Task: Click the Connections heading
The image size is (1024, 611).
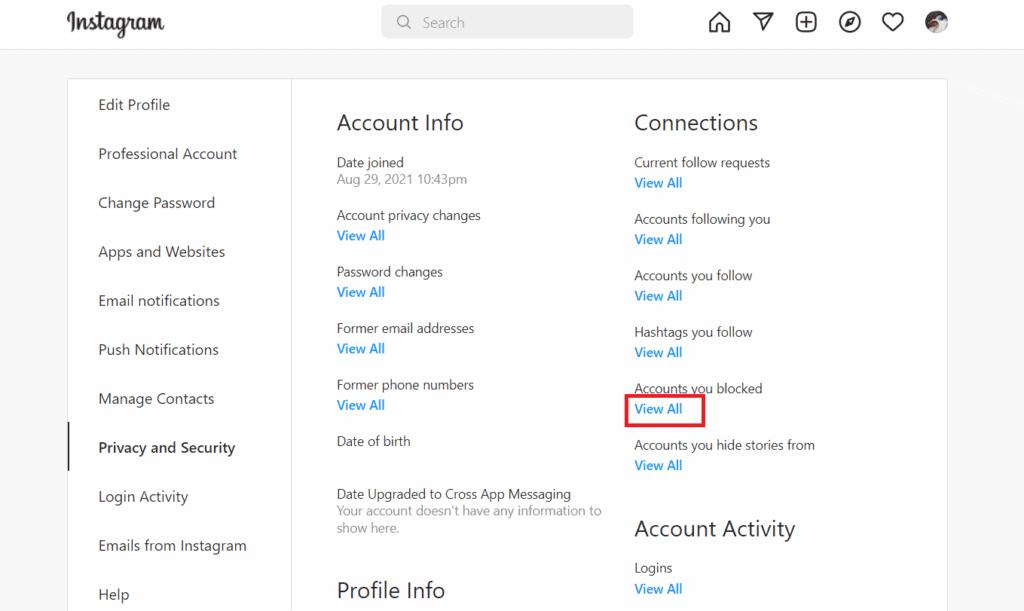Action: pos(696,123)
